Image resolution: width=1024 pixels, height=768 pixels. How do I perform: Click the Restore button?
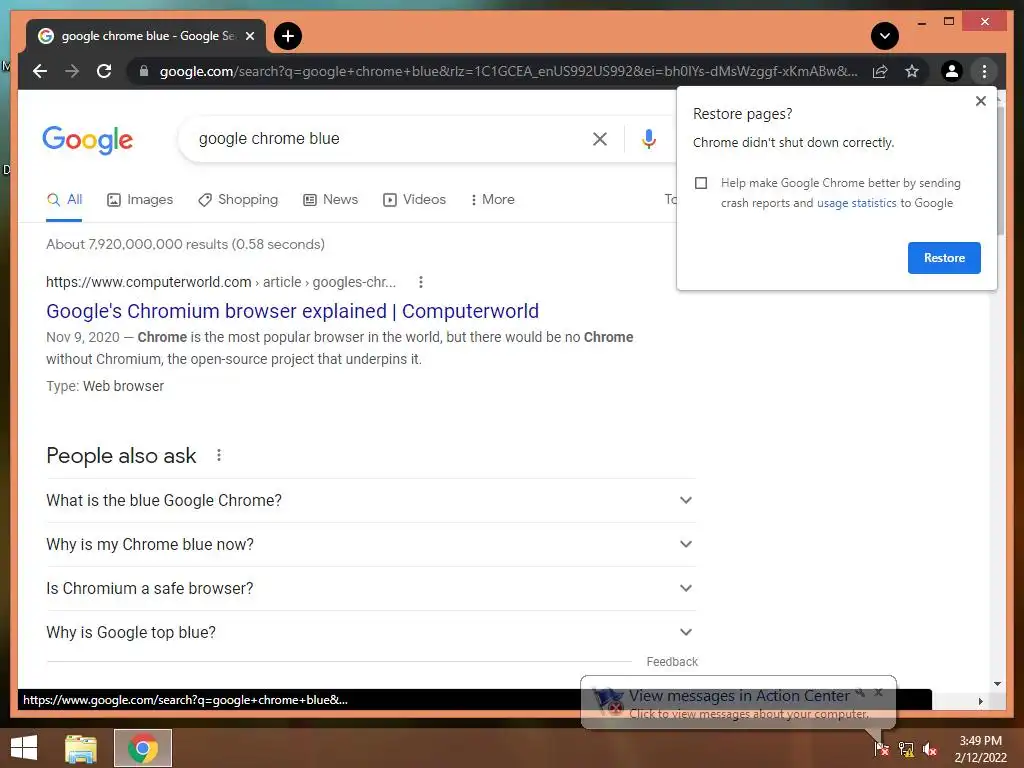(x=944, y=258)
